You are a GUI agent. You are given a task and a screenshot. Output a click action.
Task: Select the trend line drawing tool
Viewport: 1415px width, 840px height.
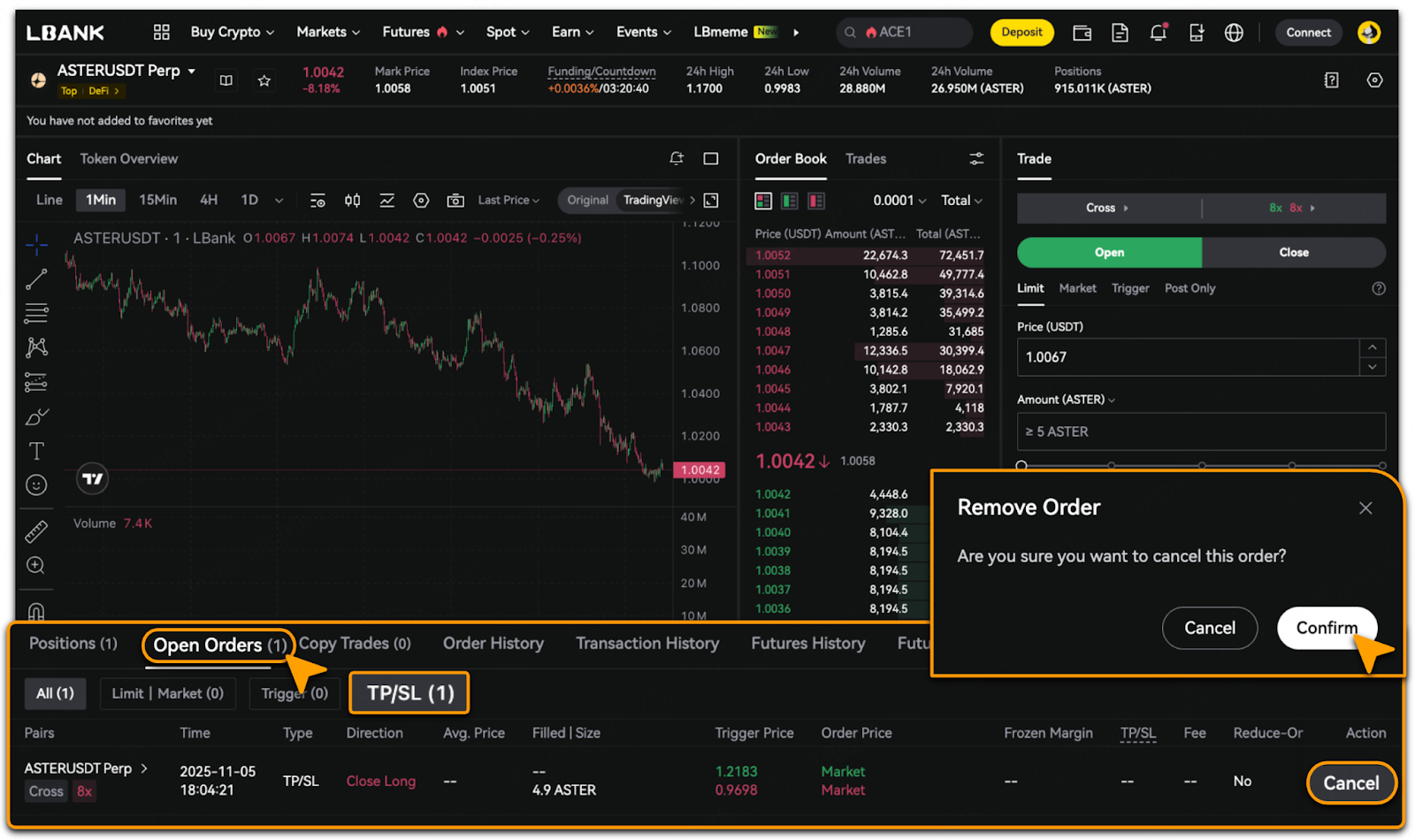click(36, 279)
